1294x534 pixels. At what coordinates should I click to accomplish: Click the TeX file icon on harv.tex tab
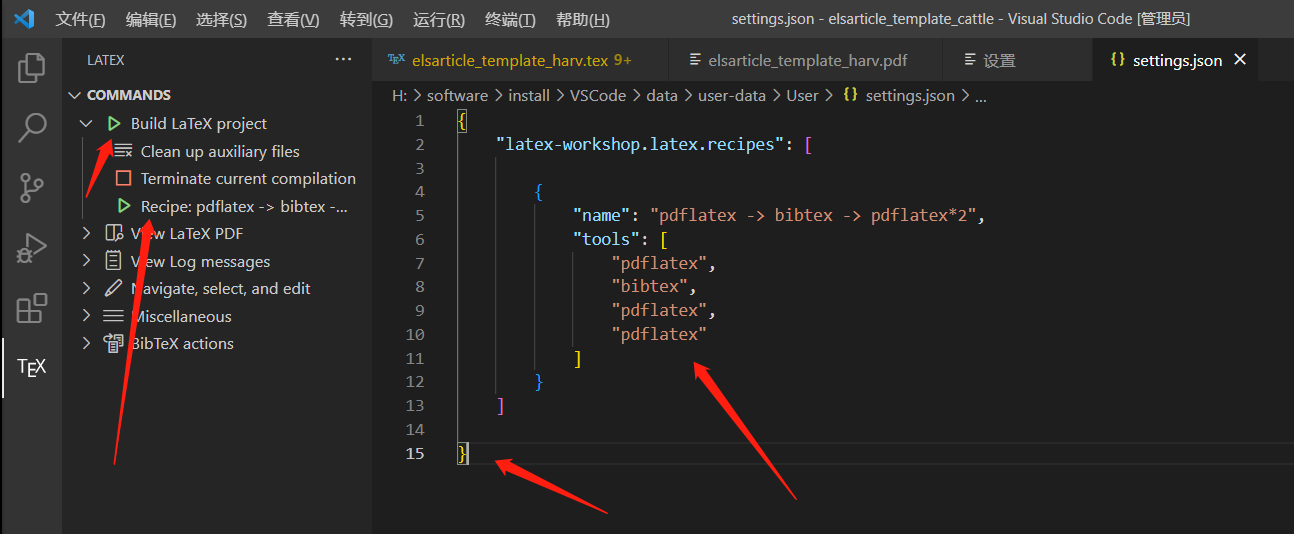pyautogui.click(x=396, y=60)
